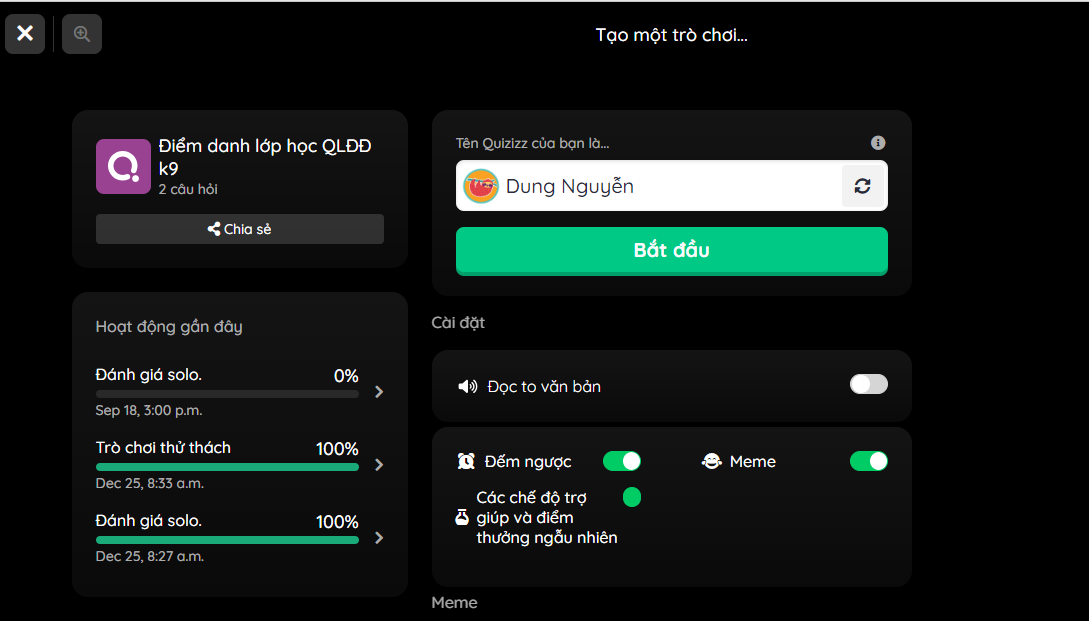Click the zoom magnifier icon
Viewport: 1089px width, 621px height.
pyautogui.click(x=82, y=34)
